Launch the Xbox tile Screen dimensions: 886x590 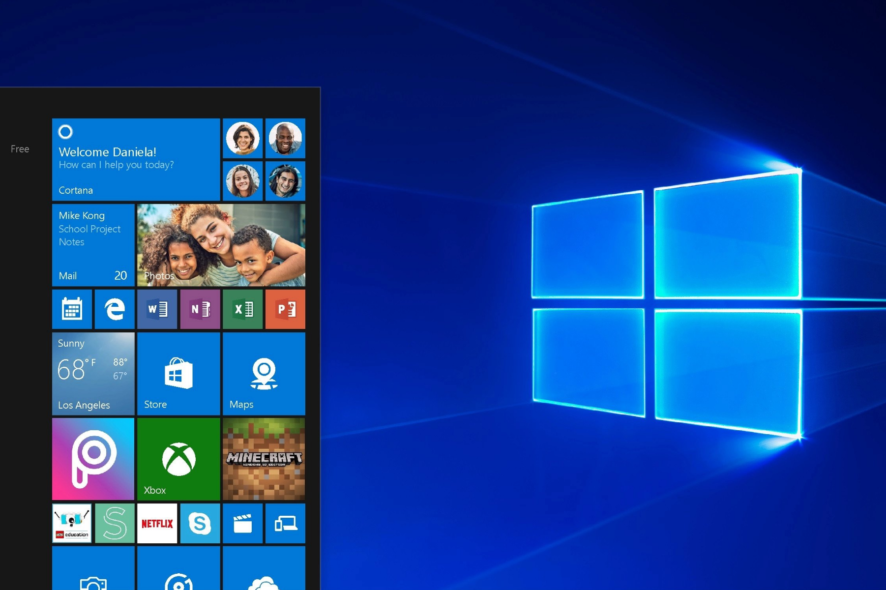(x=179, y=459)
